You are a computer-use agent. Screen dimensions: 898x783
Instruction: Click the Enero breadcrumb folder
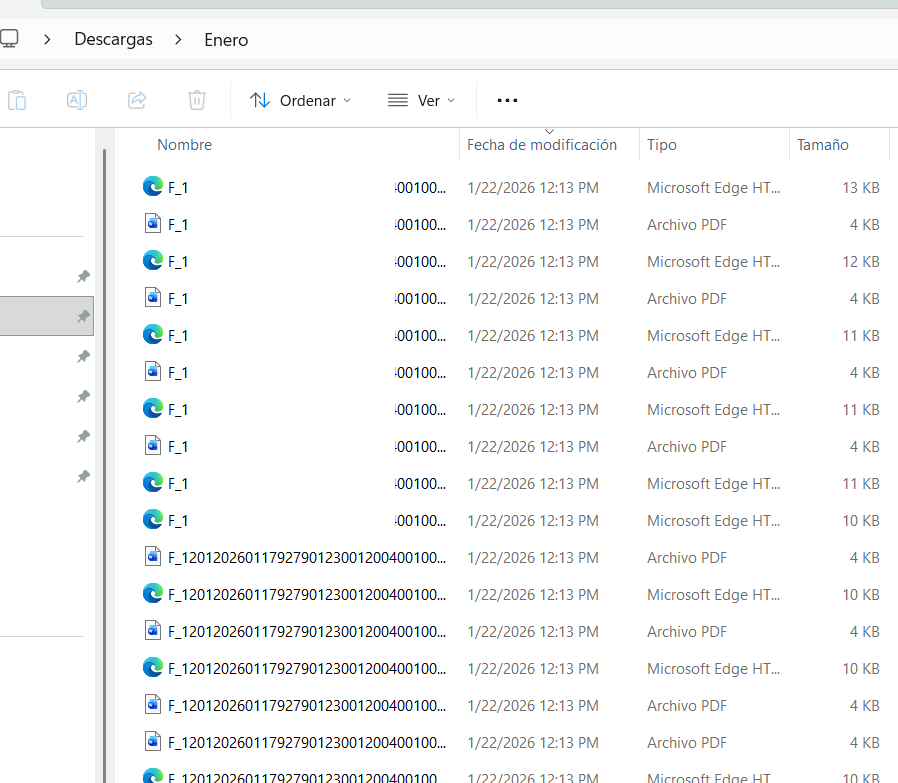pyautogui.click(x=225, y=40)
